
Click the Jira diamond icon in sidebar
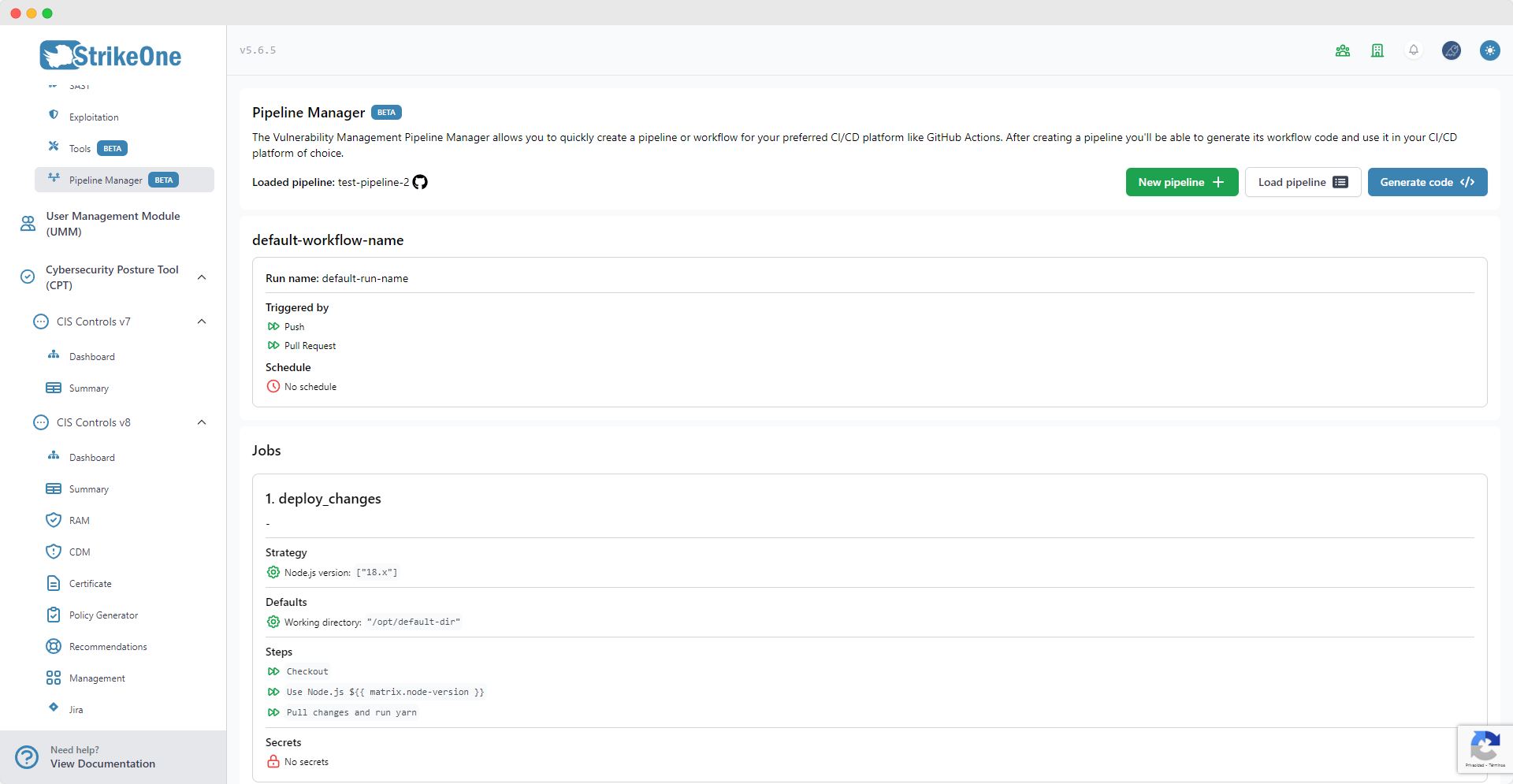tap(53, 708)
